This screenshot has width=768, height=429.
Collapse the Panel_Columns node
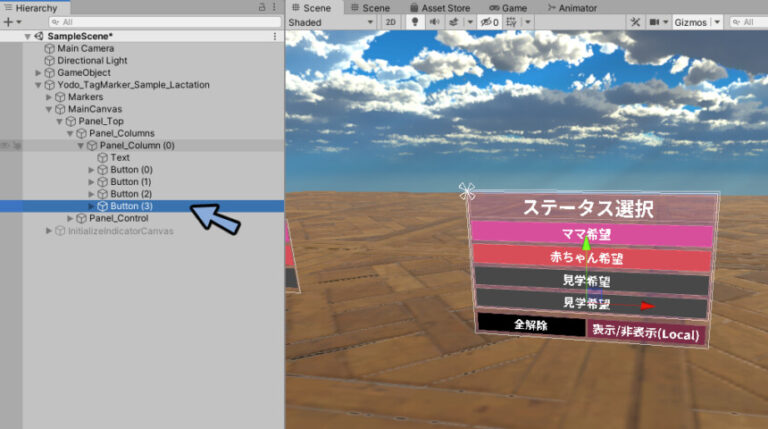pos(70,133)
